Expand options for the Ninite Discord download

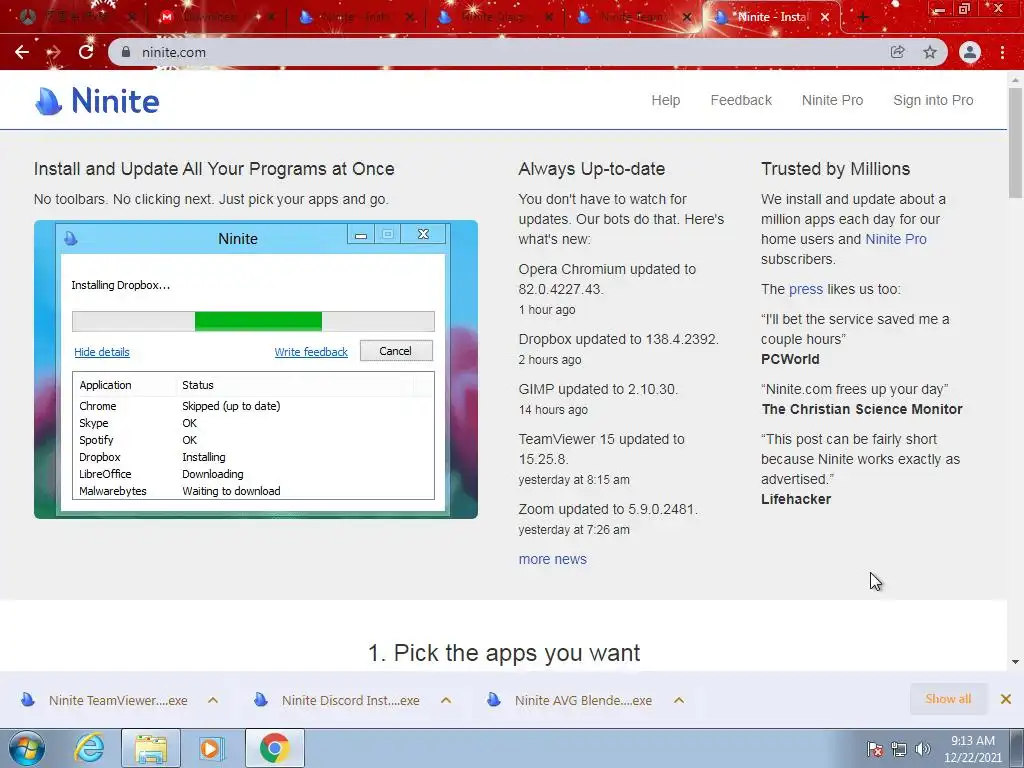click(x=446, y=700)
